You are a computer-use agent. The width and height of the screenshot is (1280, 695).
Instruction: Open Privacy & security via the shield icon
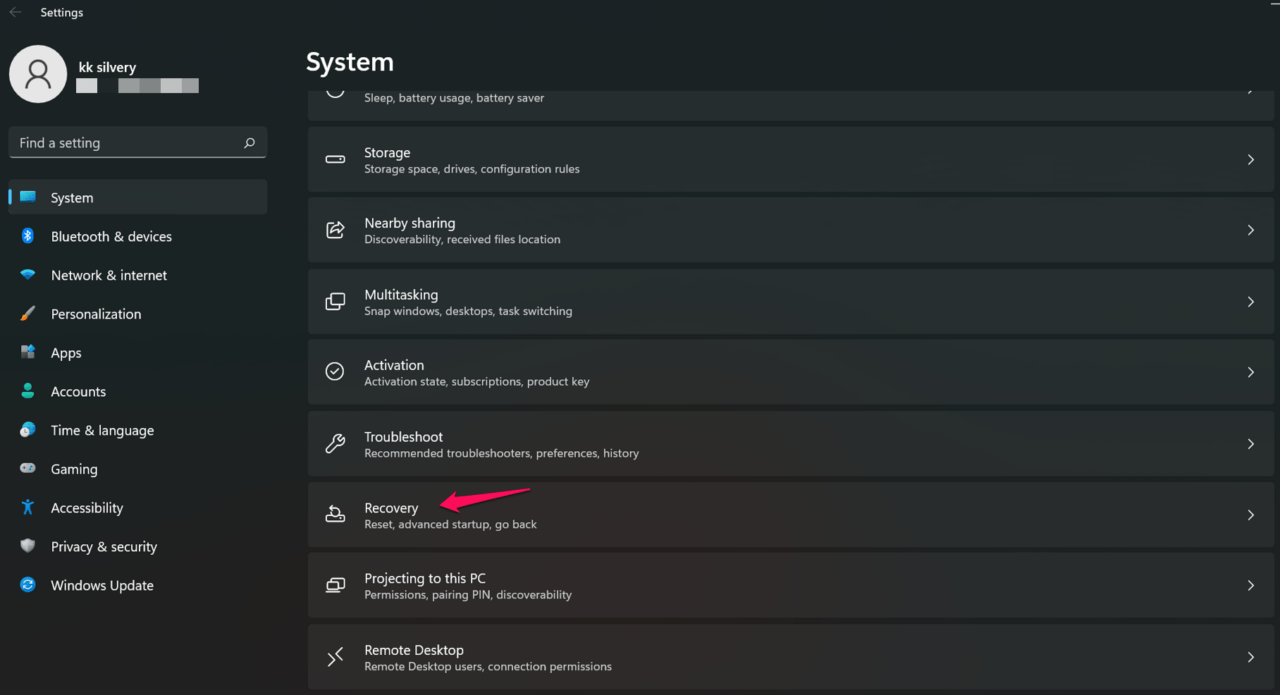28,546
